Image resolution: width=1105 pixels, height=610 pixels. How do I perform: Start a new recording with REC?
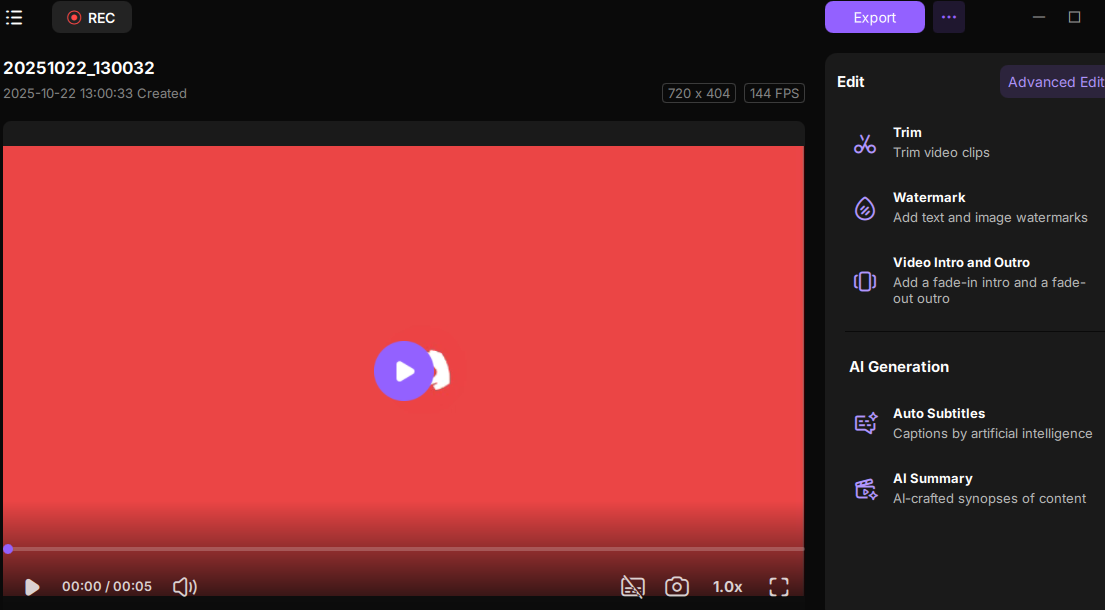(92, 17)
